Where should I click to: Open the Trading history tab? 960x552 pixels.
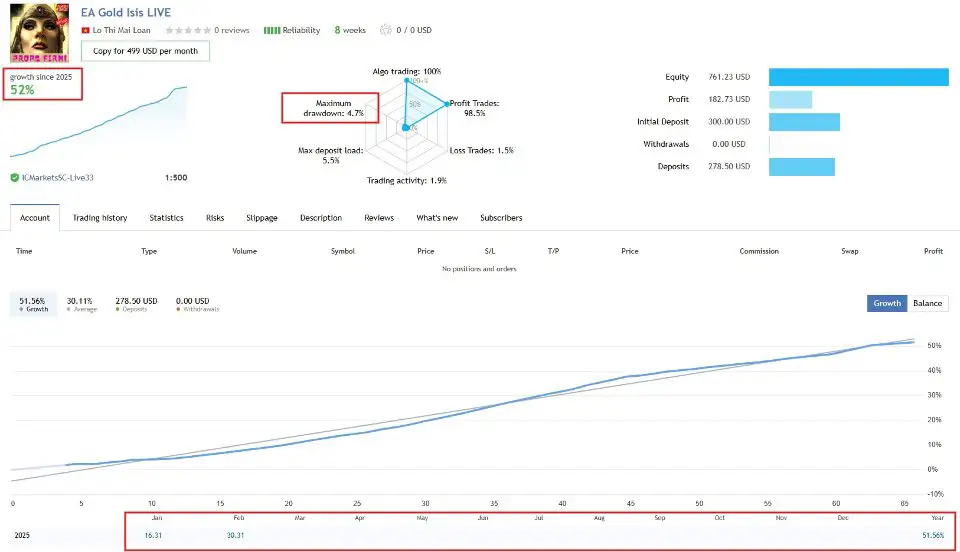tap(100, 218)
